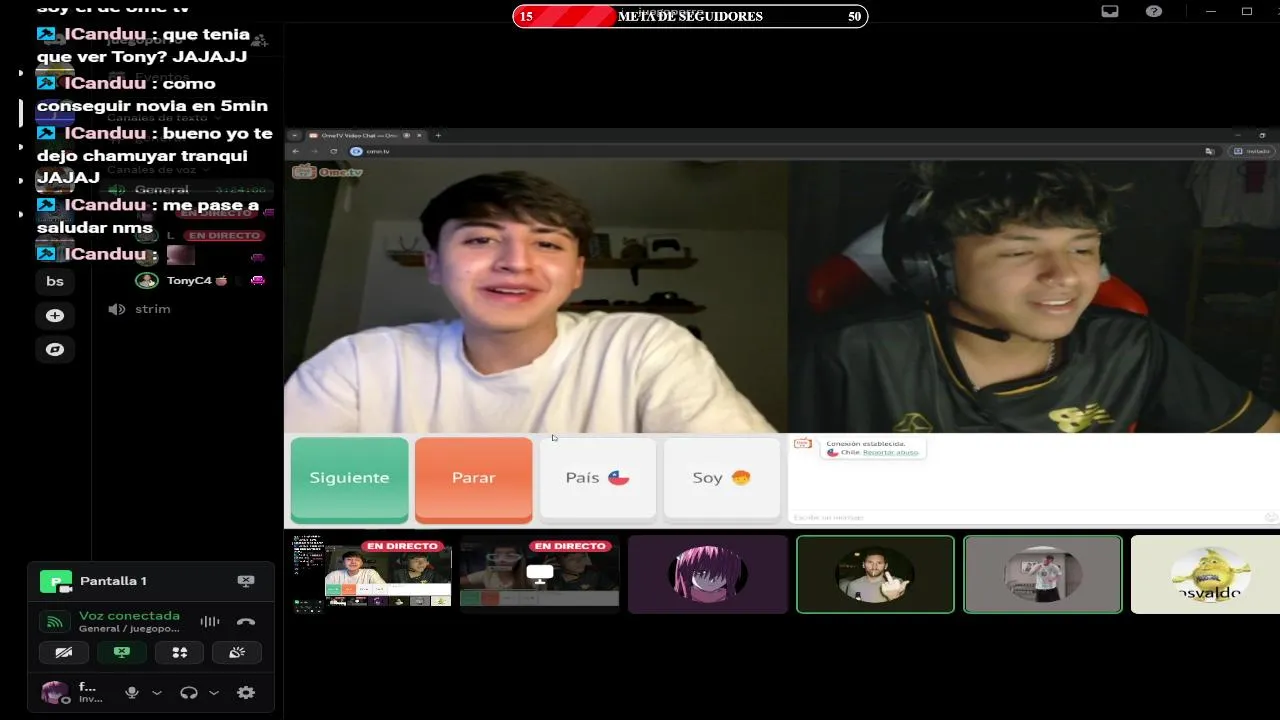The height and width of the screenshot is (720, 1280).
Task: Click browser back arrow in streamed window
Action: pyautogui.click(x=295, y=151)
